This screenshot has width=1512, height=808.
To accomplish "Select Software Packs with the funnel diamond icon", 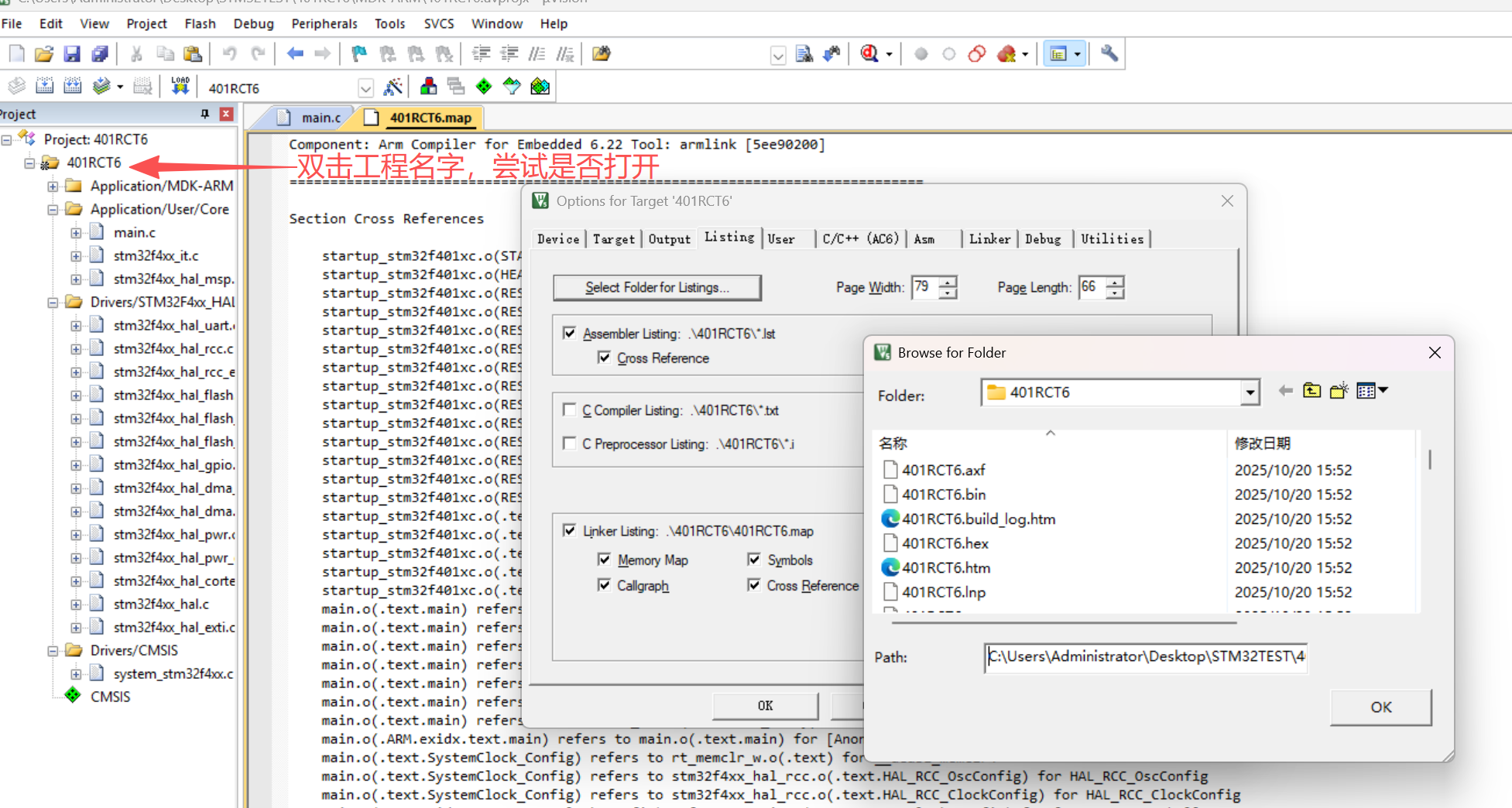I will pyautogui.click(x=512, y=86).
